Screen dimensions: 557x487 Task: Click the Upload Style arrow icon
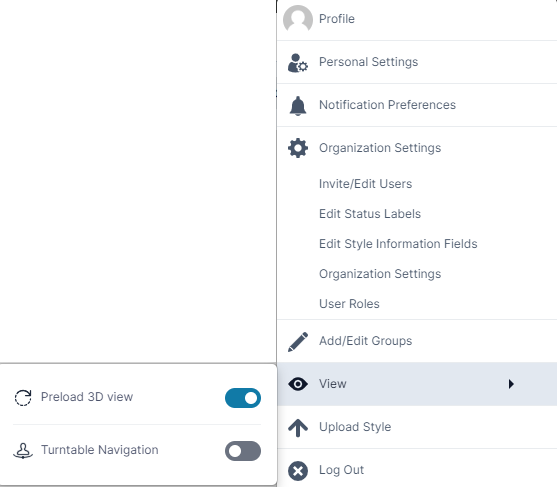298,428
